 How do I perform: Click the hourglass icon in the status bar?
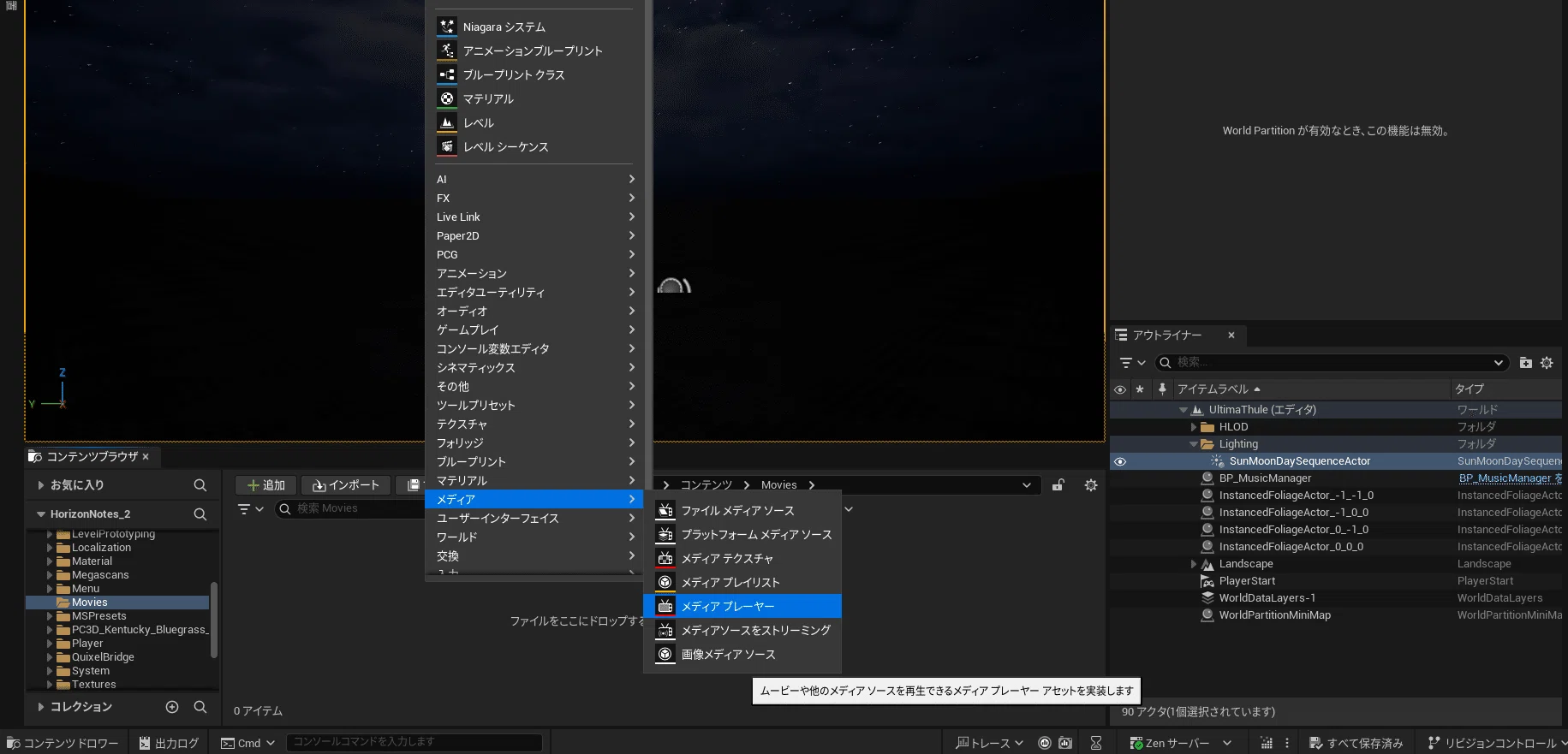[1096, 743]
